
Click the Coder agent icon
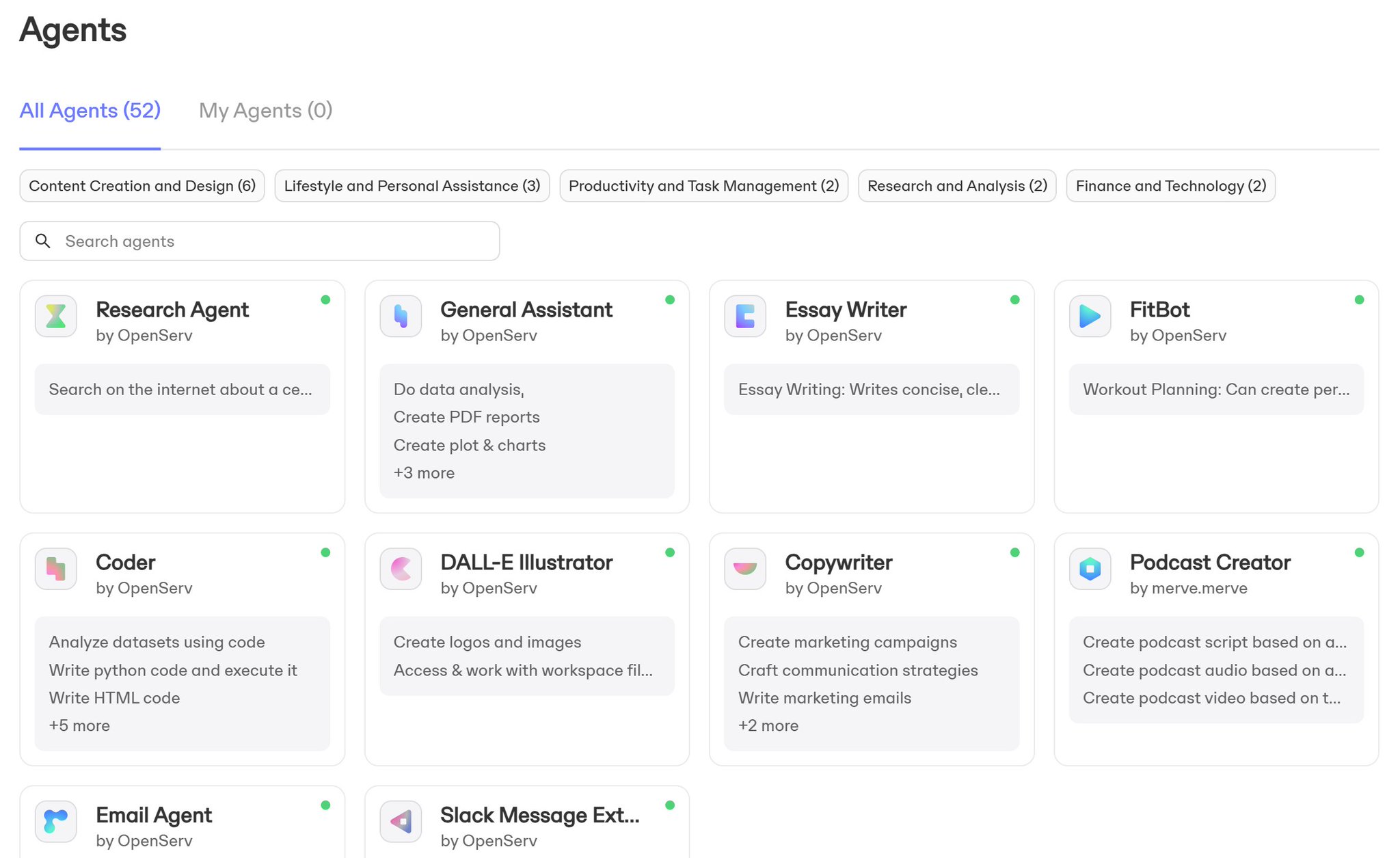click(x=56, y=569)
